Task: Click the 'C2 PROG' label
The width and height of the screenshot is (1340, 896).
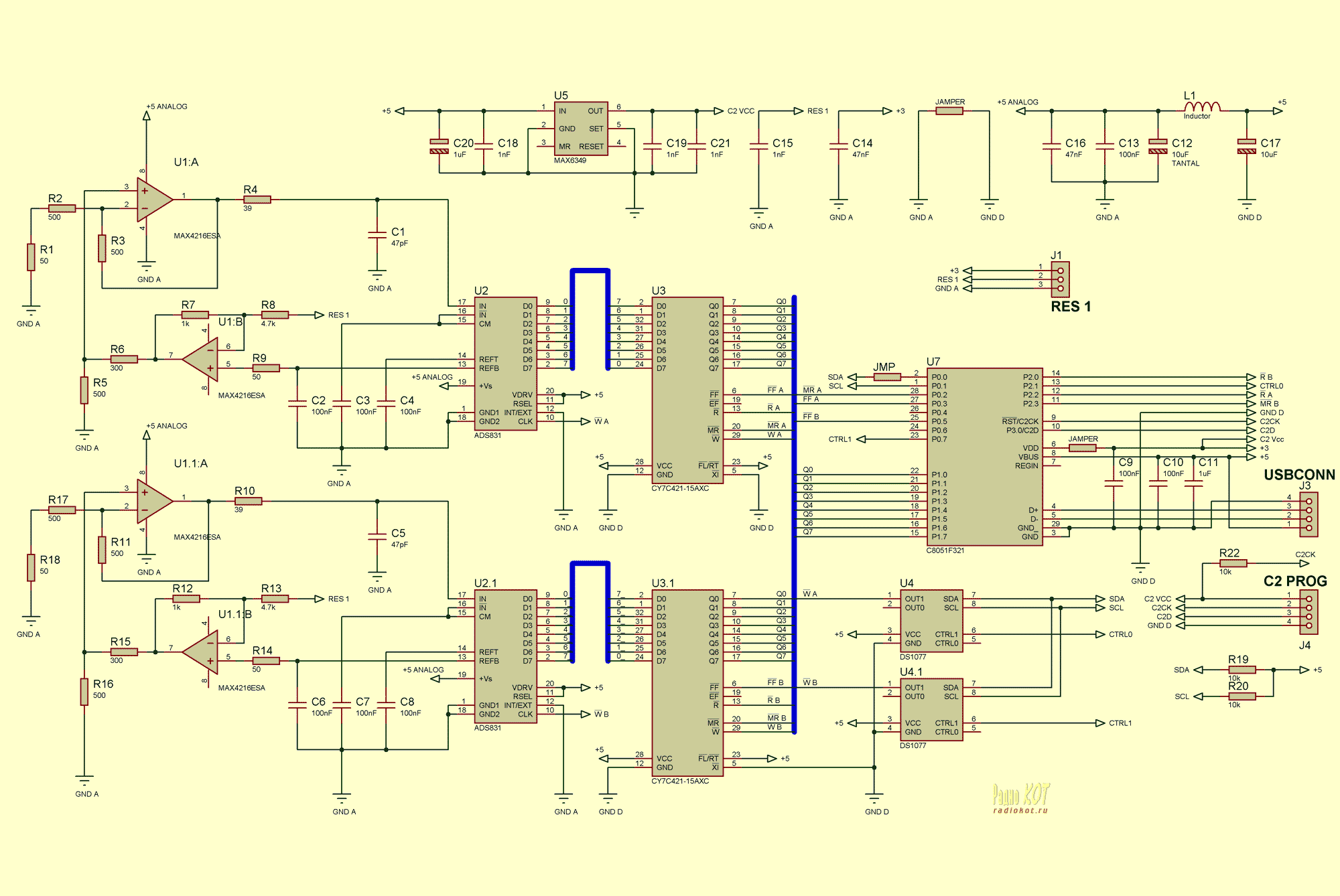Action: pyautogui.click(x=1295, y=581)
